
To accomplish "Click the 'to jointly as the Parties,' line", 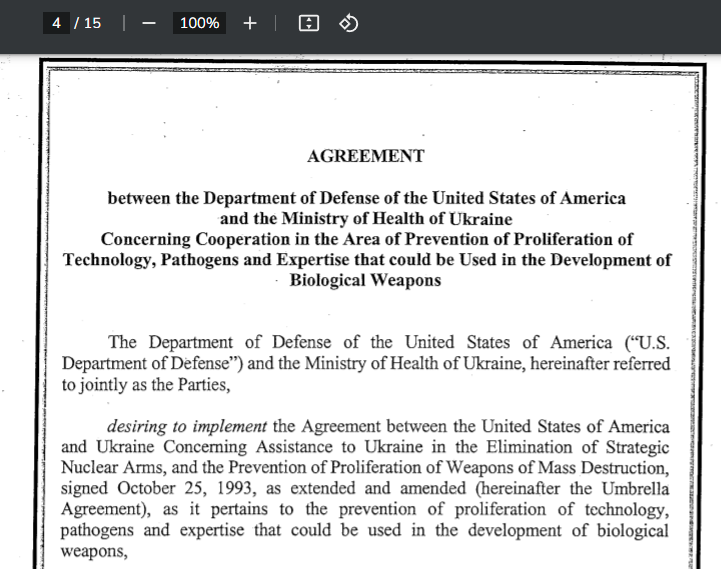I will click(146, 385).
